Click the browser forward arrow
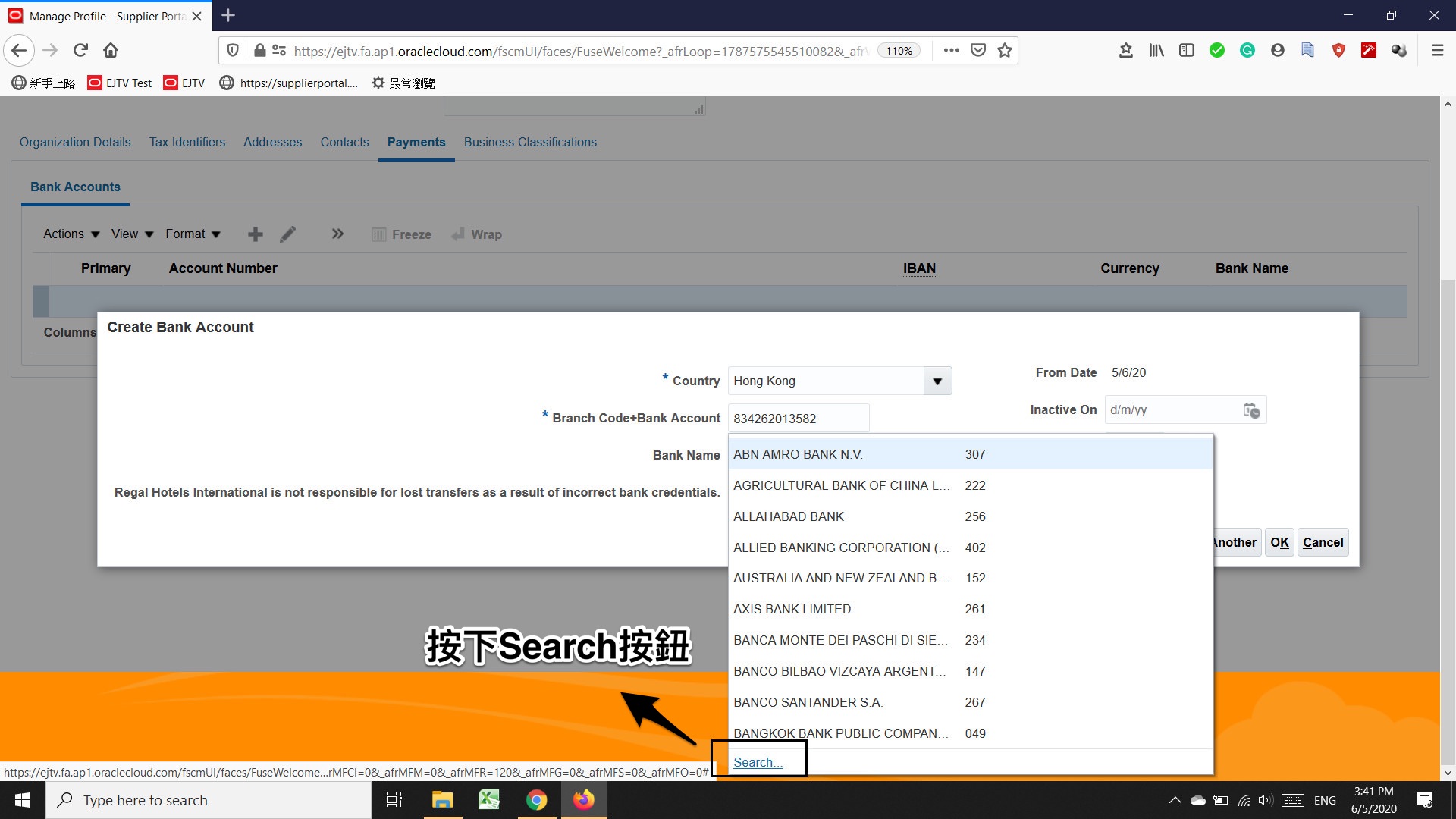This screenshot has height=819, width=1456. pos(50,51)
